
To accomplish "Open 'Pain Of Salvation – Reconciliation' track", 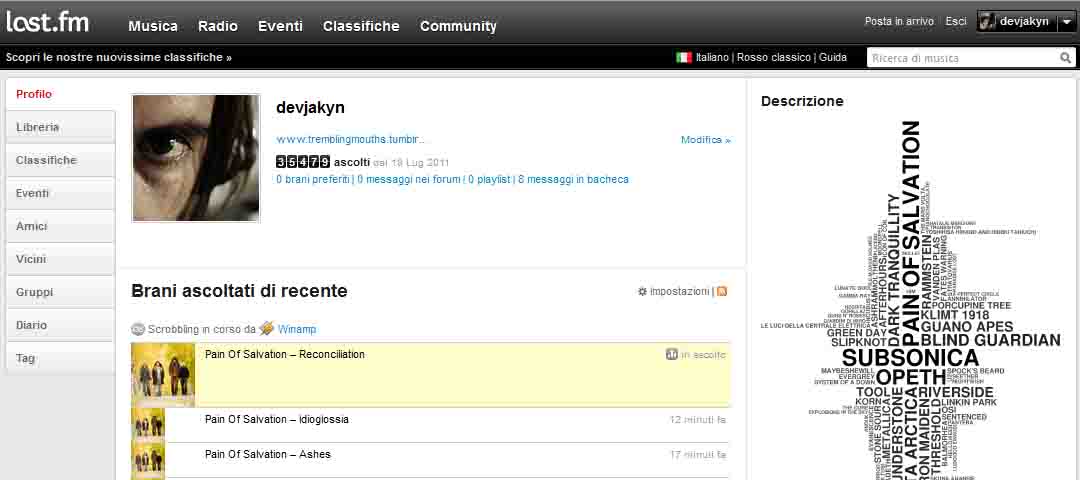I will click(284, 355).
